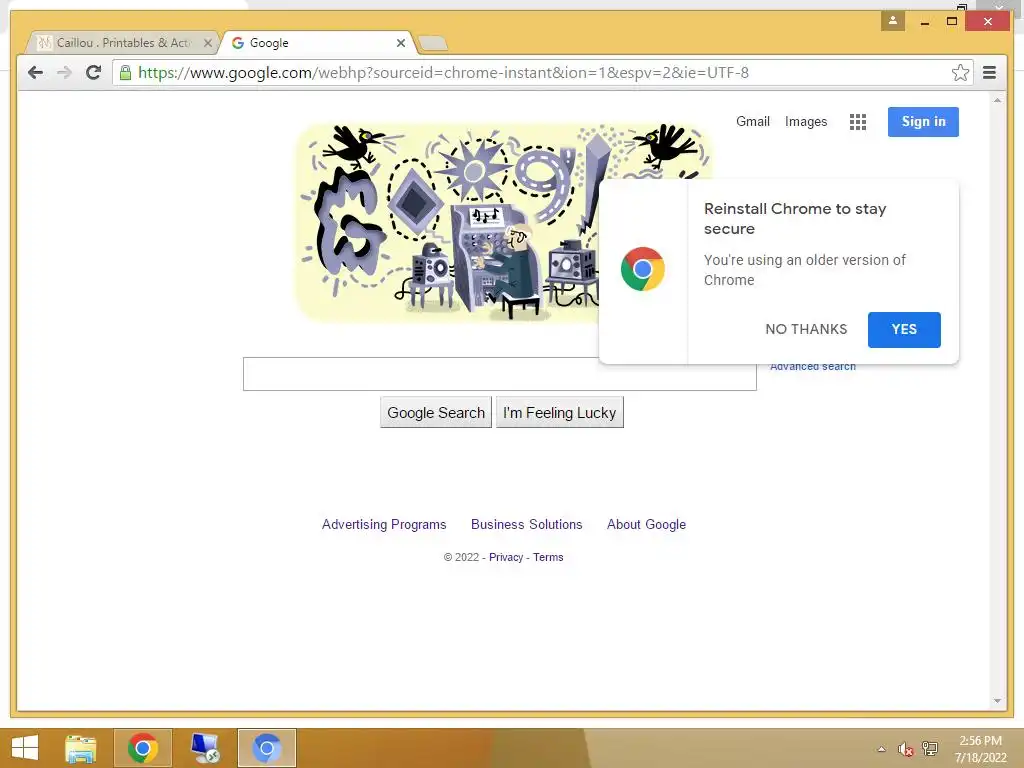
Task: Open Gmail link
Action: pos(753,121)
